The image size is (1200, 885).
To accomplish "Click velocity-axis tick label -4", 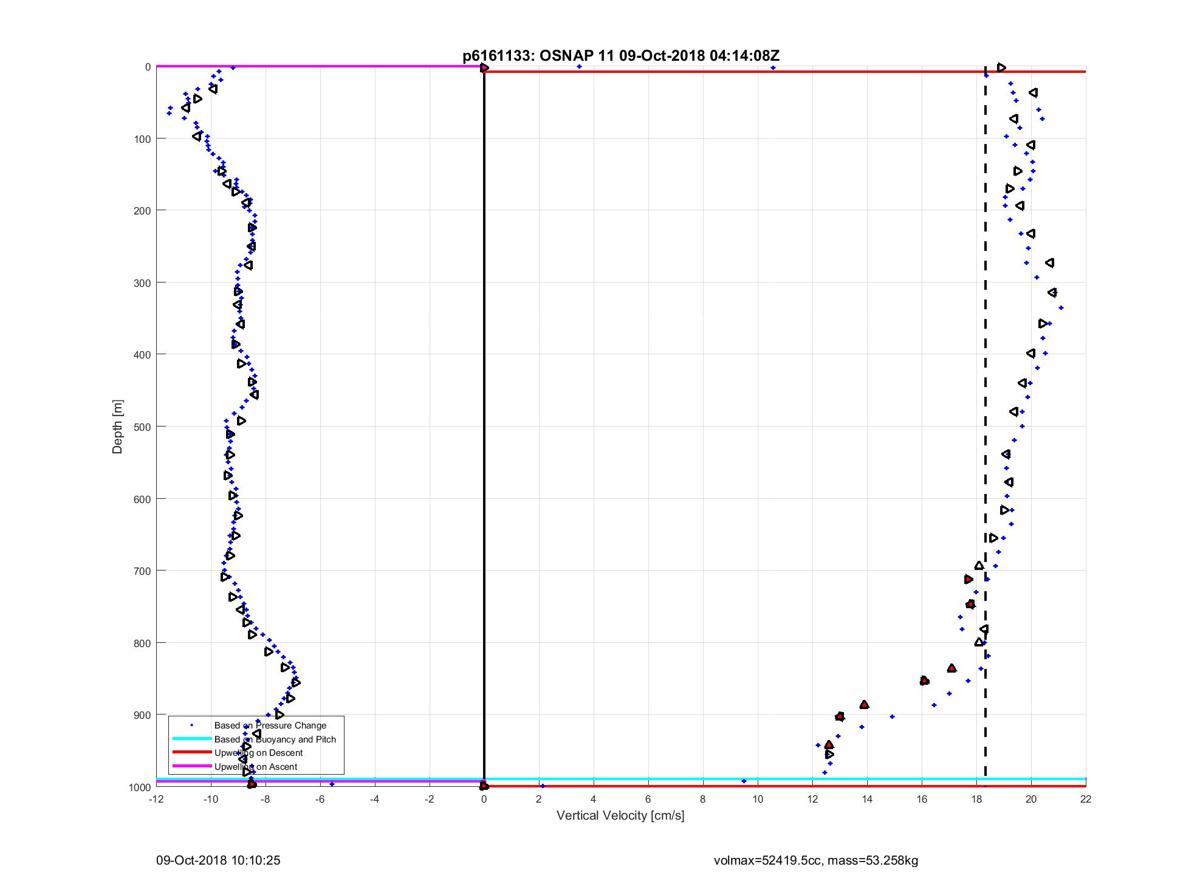I will [375, 799].
